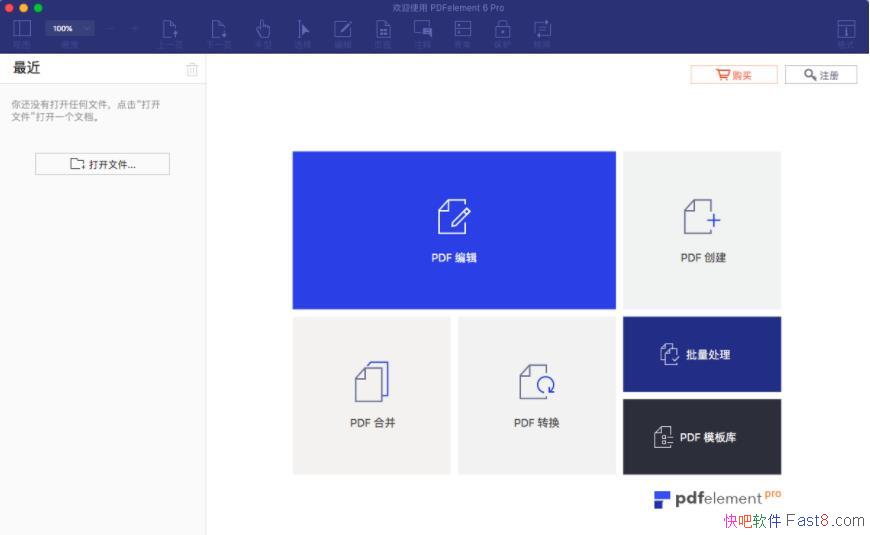Open the info panel icon at toolbar right
Viewport: 870px width, 535px height.
coord(846,29)
